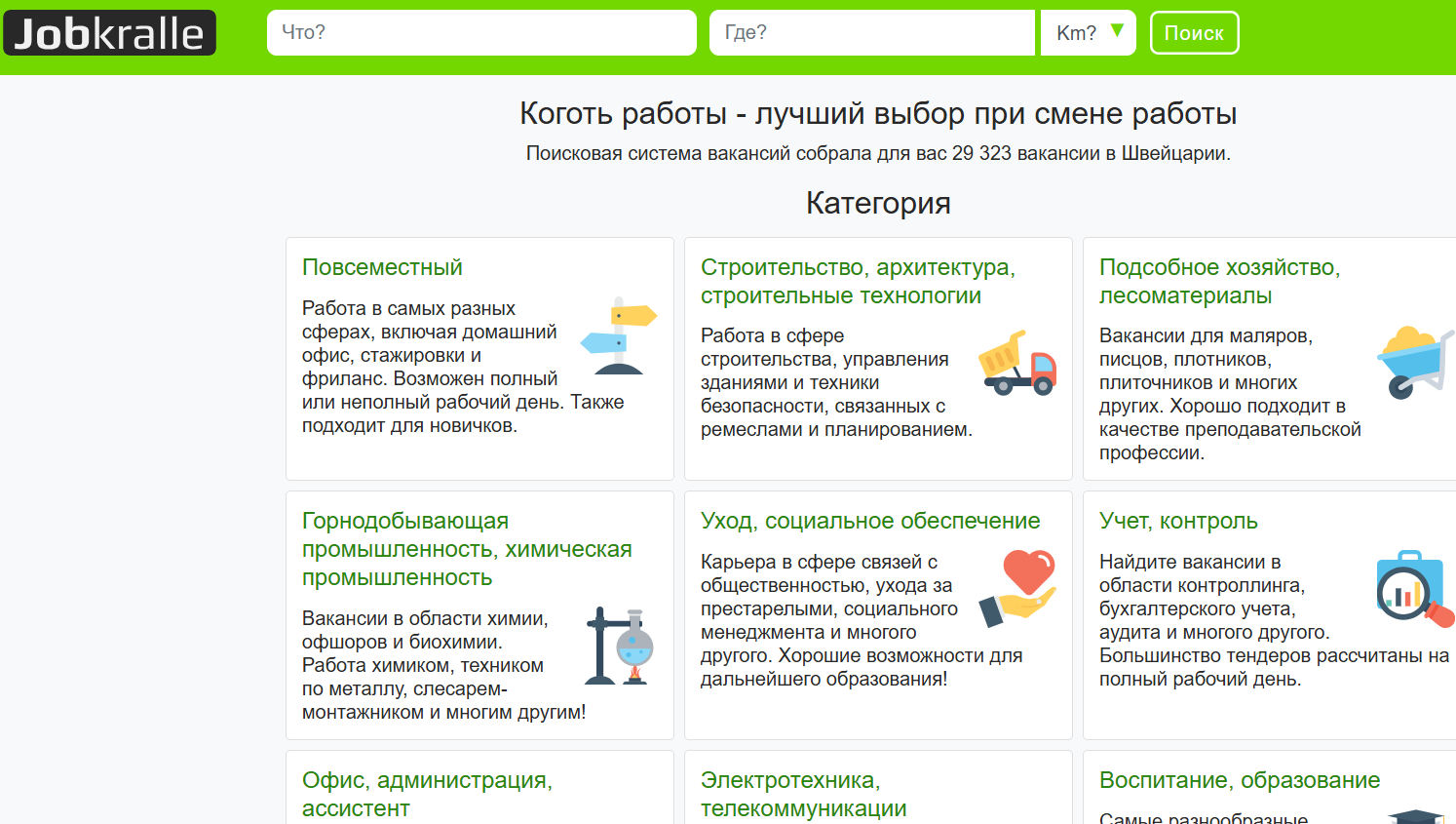Image resolution: width=1456 pixels, height=824 pixels.
Task: Open Горнодобывающая промышленность category link
Action: tap(467, 549)
